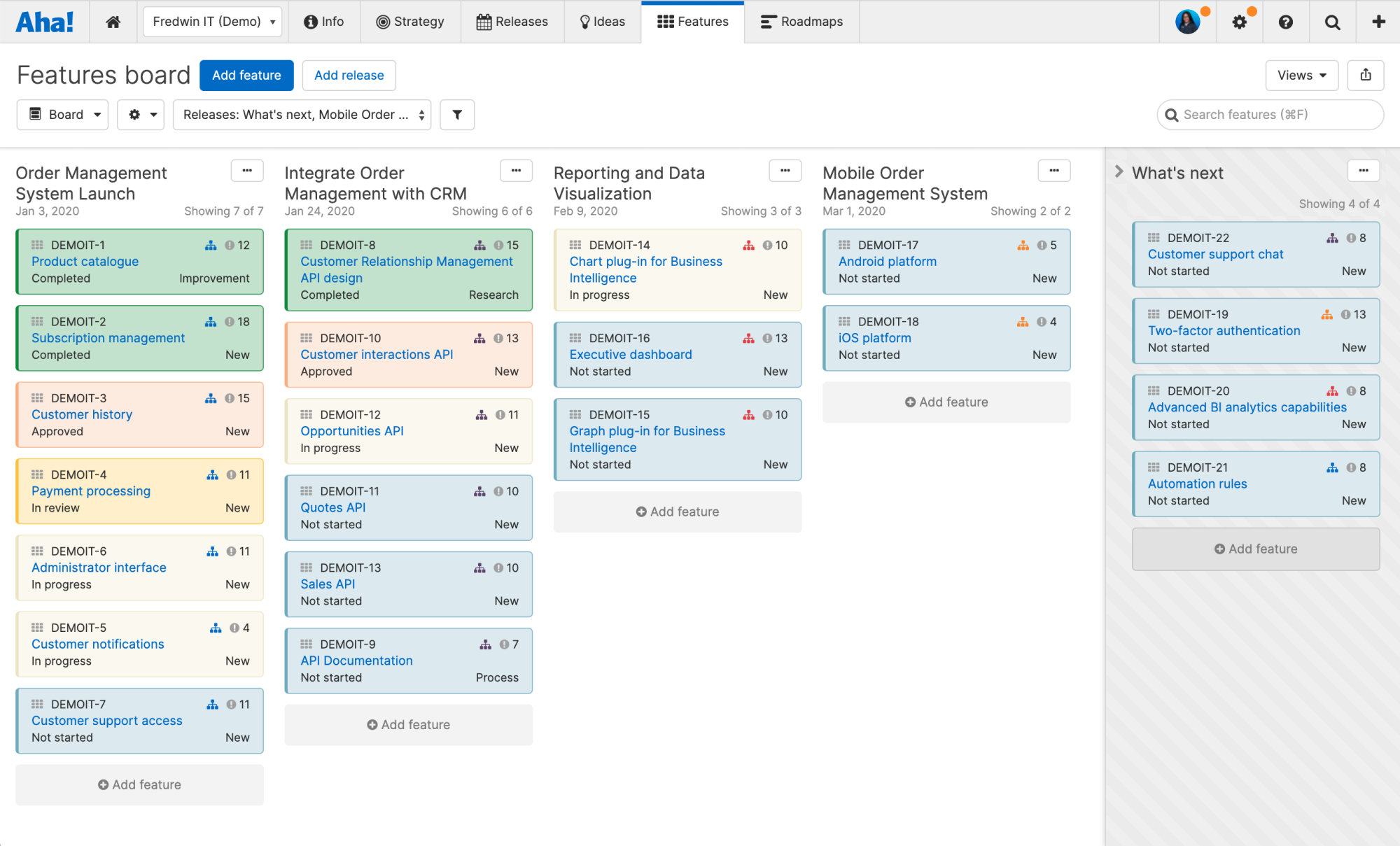Open the Android platform feature link

(x=888, y=262)
